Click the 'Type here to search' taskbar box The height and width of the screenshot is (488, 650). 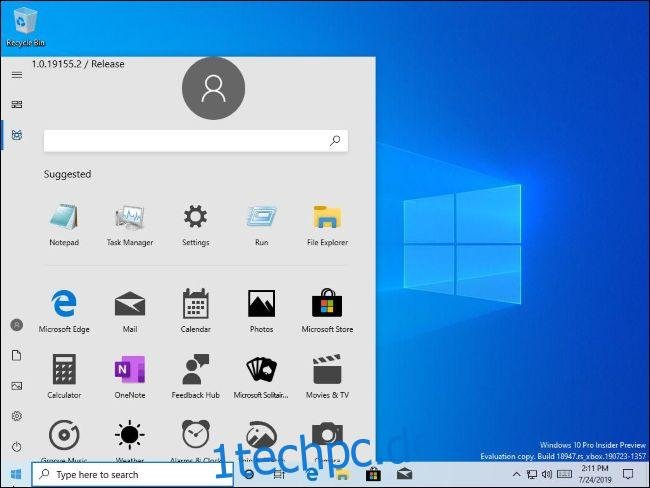tap(133, 474)
